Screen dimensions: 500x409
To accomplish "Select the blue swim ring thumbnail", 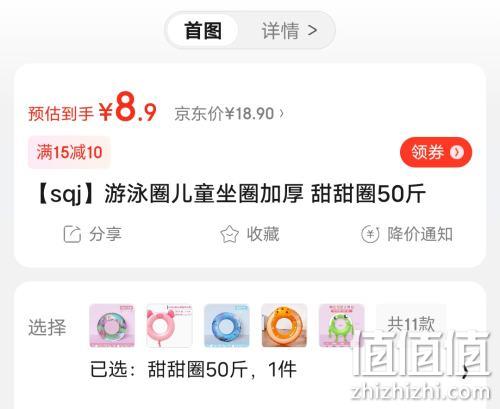I will (x=227, y=325).
